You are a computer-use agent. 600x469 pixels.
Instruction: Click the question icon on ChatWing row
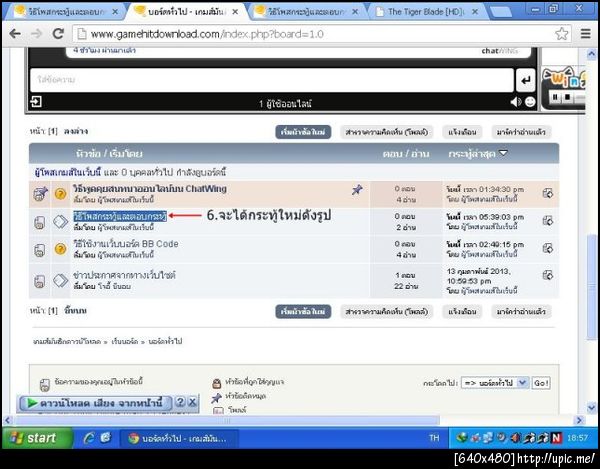coord(60,194)
